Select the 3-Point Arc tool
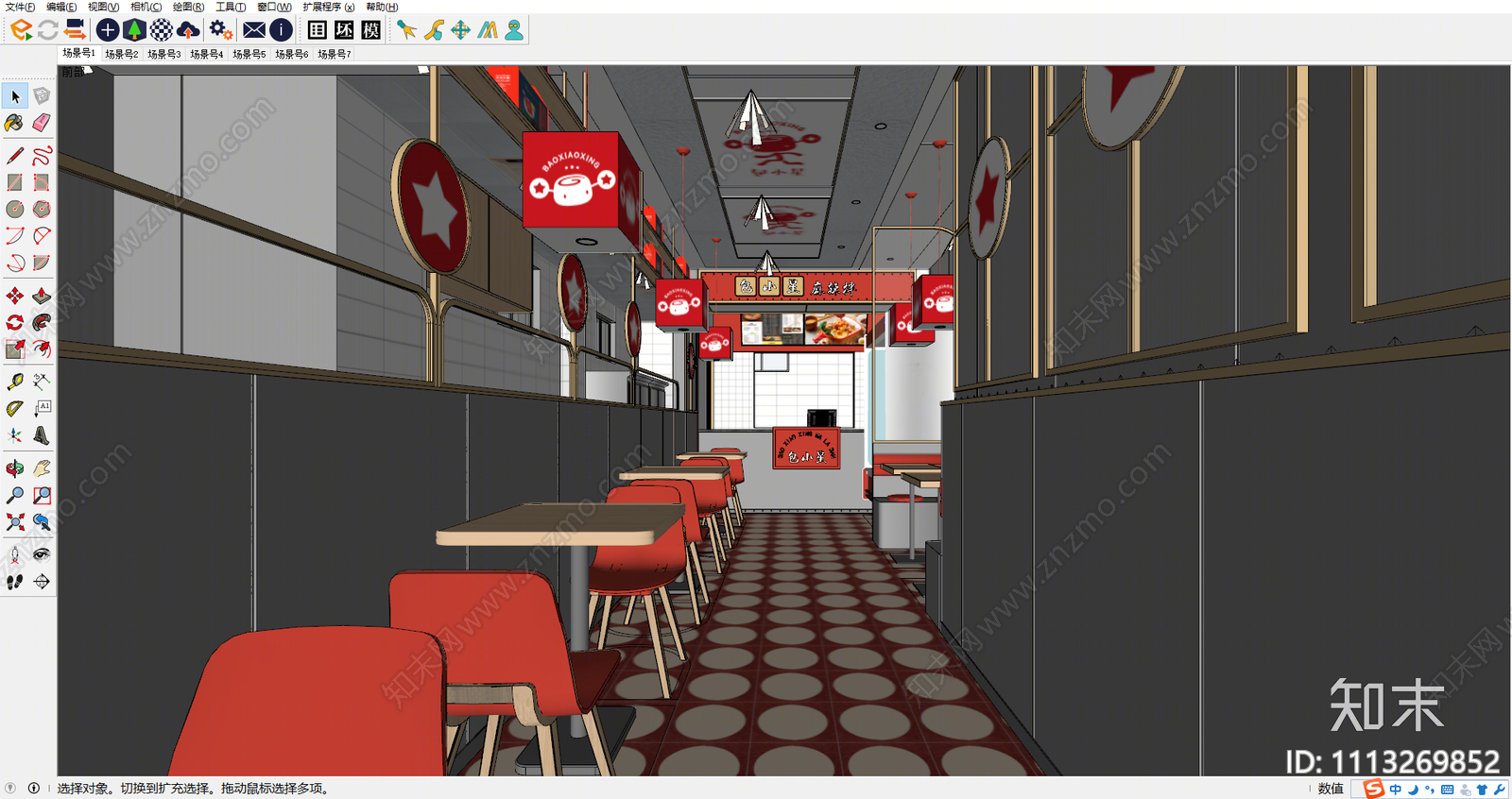1512x799 pixels. (x=15, y=263)
